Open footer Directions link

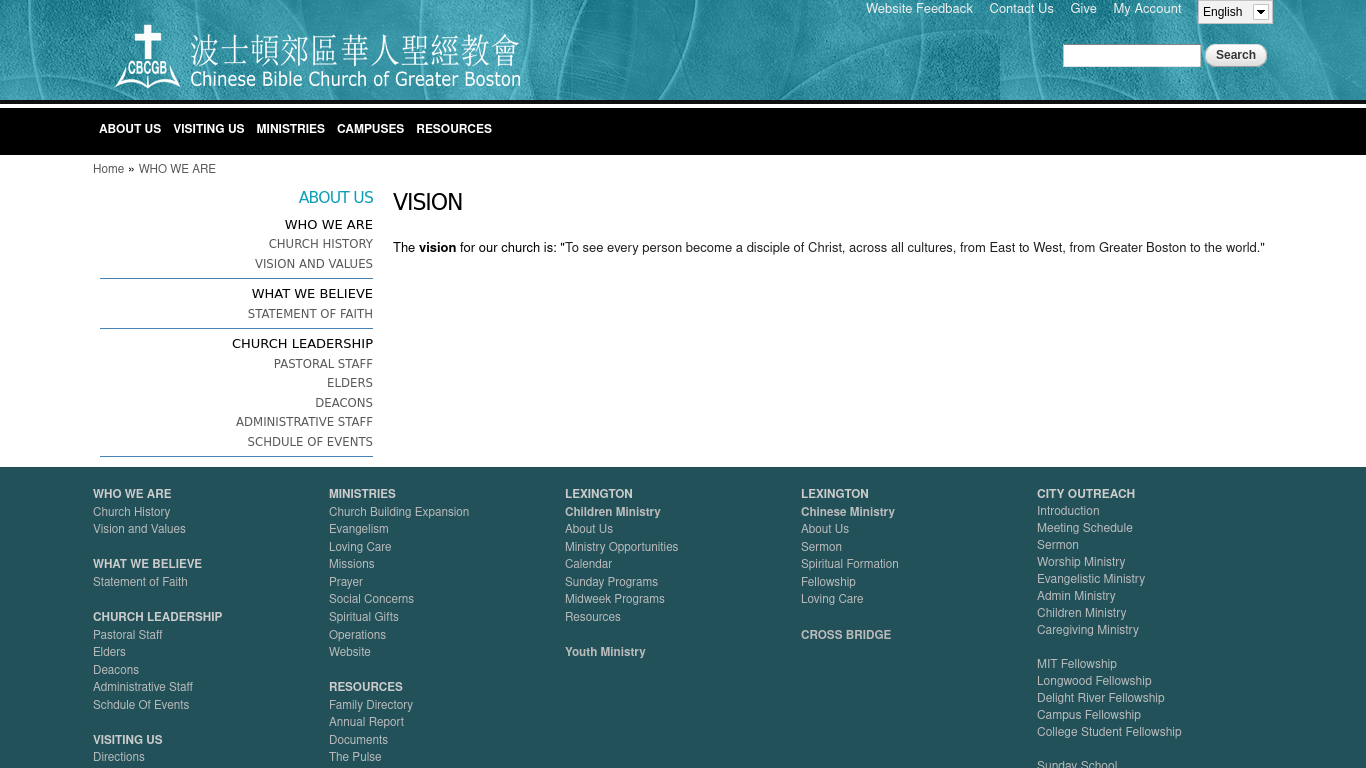tap(119, 757)
